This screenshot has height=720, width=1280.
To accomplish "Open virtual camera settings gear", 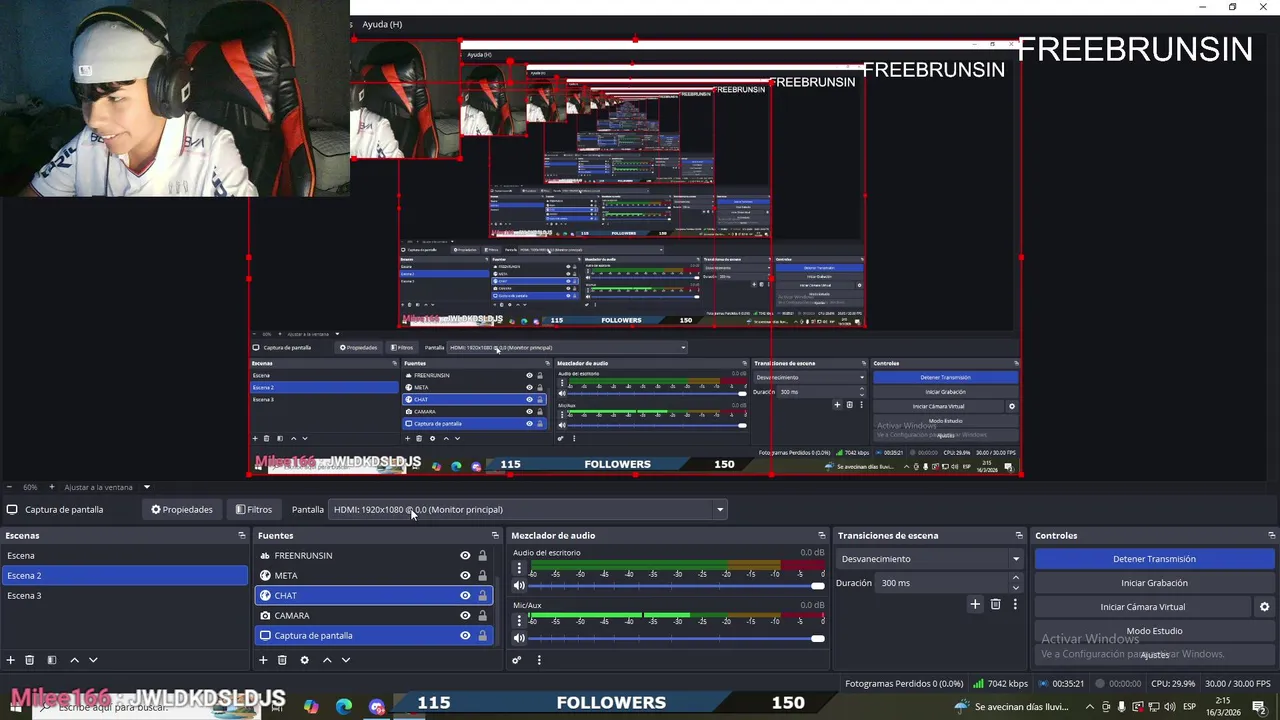I will pos(1264,607).
